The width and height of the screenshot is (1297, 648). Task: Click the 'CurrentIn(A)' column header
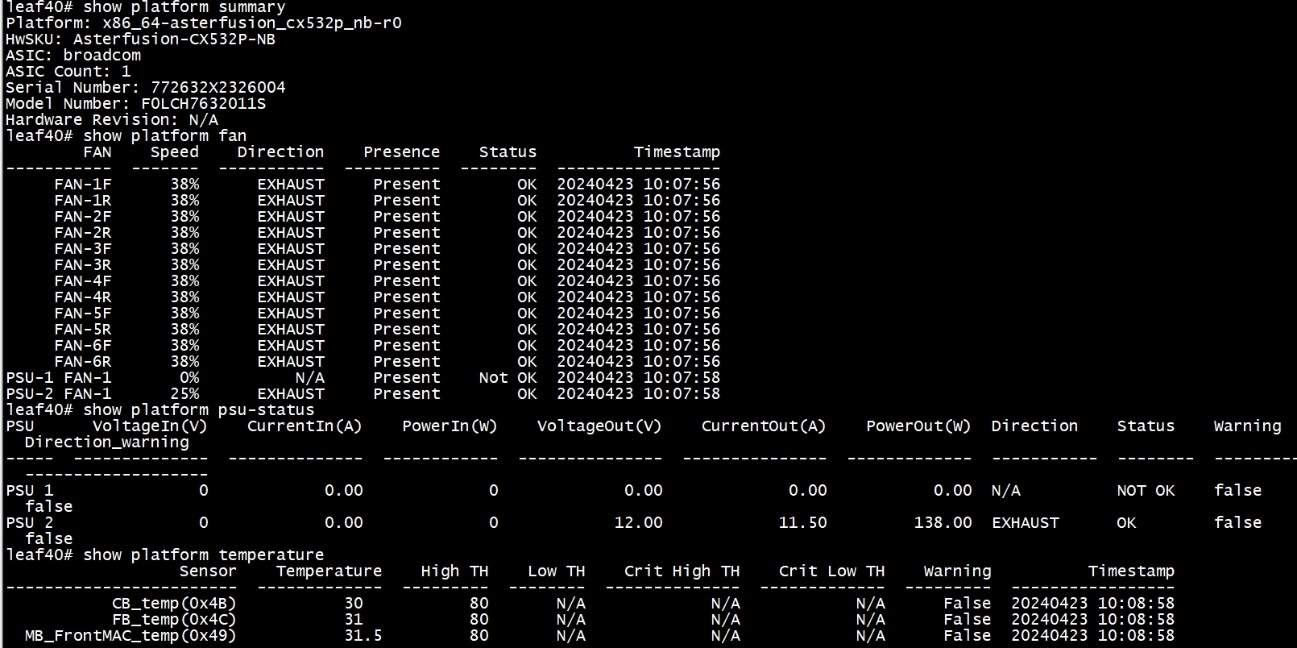pyautogui.click(x=305, y=426)
